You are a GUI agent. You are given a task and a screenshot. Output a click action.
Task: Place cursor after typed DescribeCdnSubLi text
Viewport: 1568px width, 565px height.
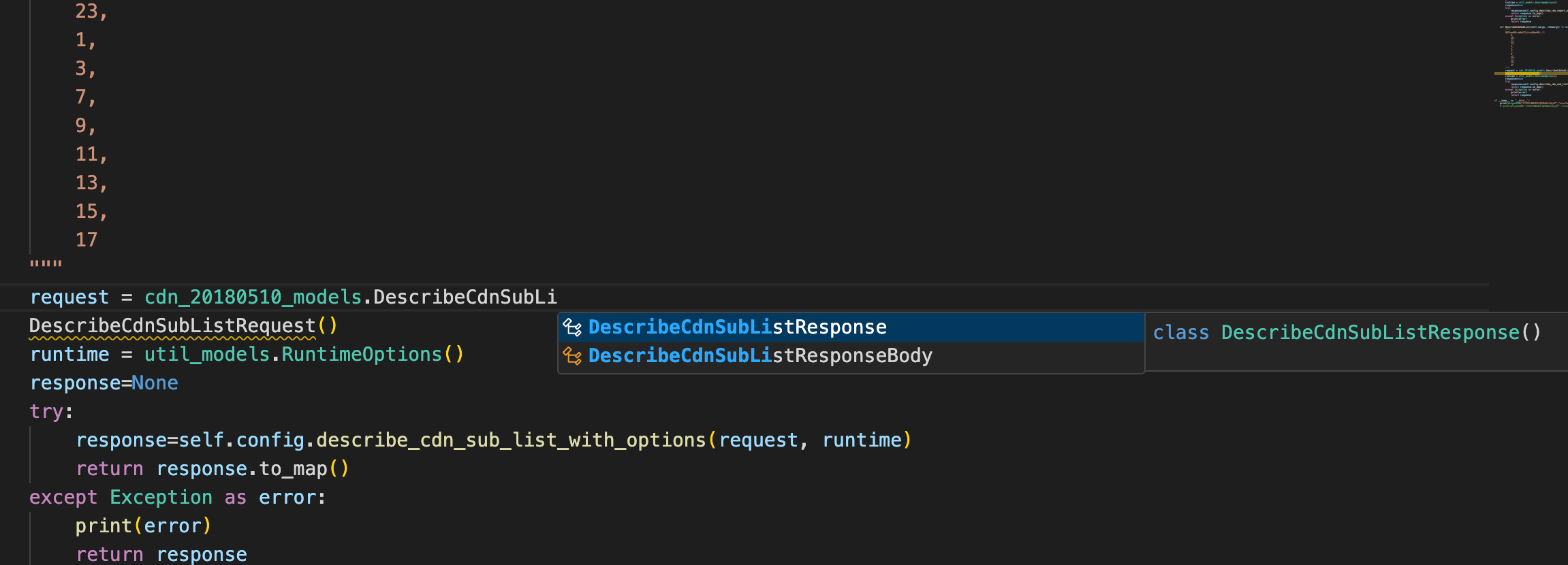(x=558, y=297)
